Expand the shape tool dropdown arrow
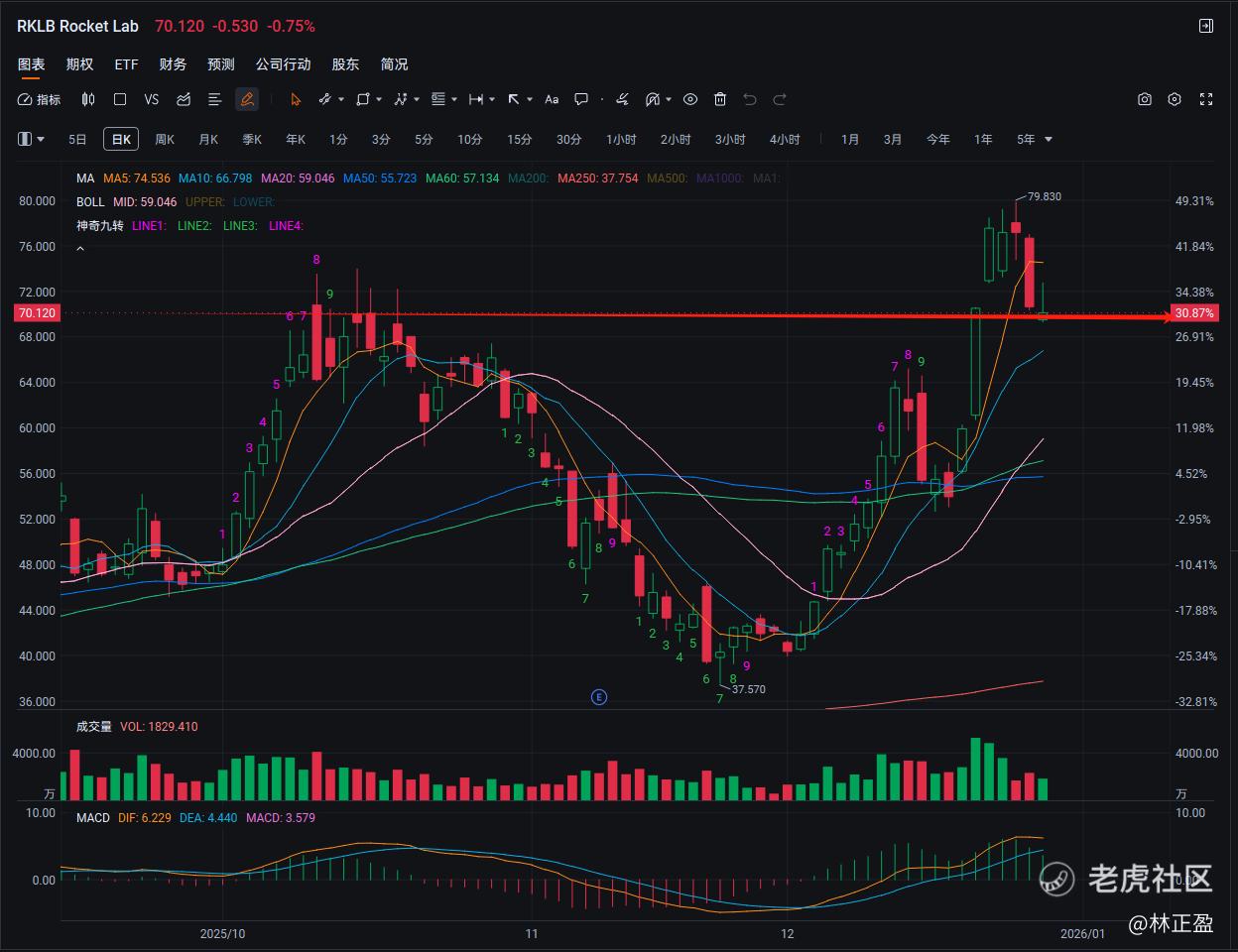The height and width of the screenshot is (952, 1238). [380, 99]
